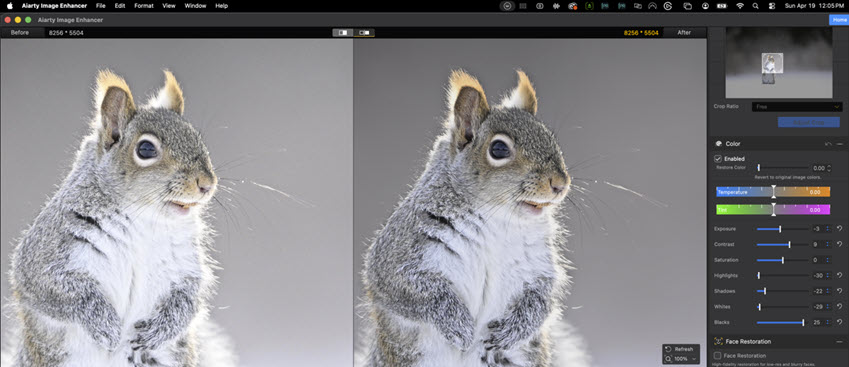
Task: Toggle the Color Enabled checkbox
Action: point(718,159)
